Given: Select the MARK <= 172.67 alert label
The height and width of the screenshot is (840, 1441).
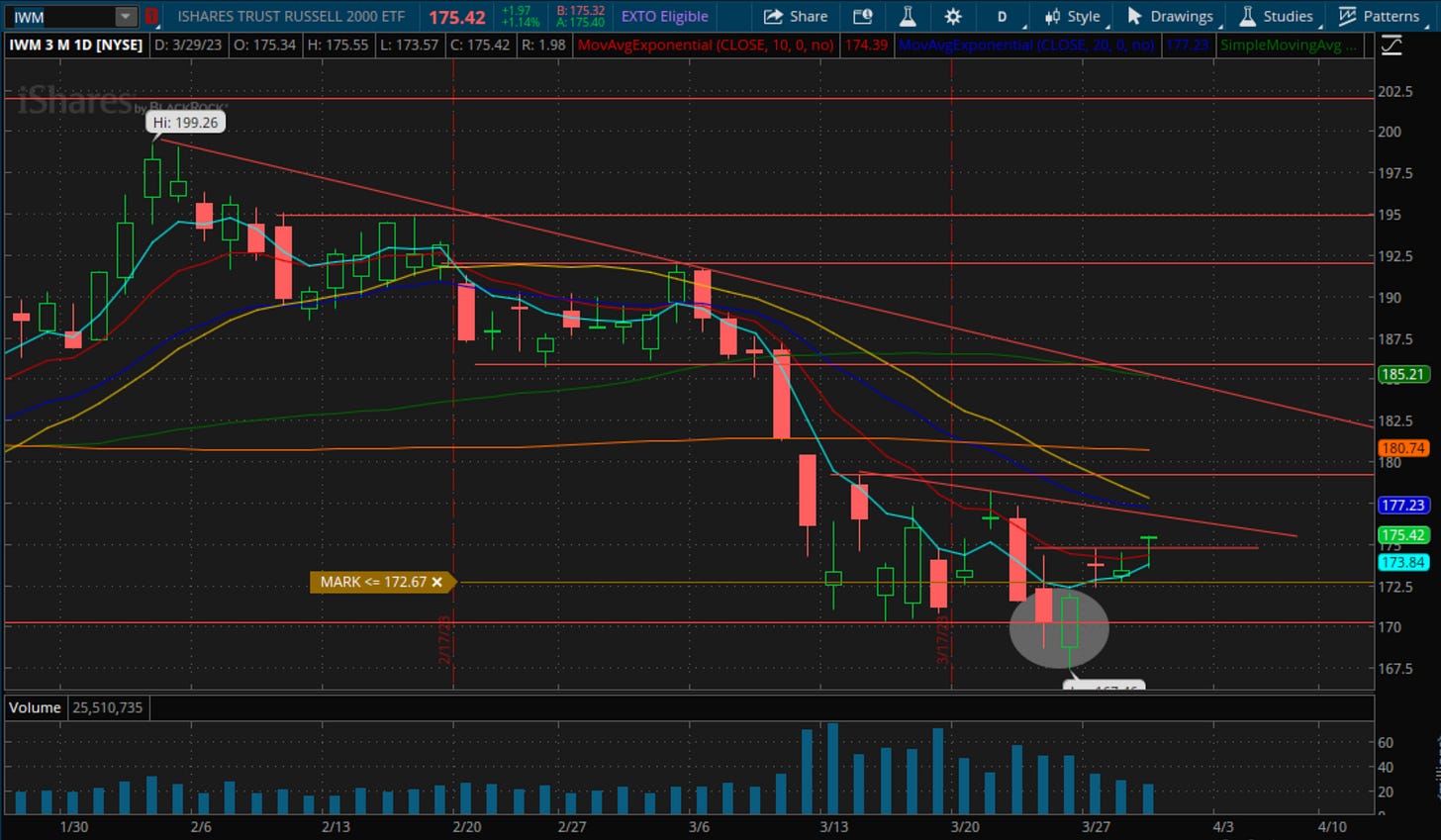Looking at the screenshot, I should tap(372, 582).
